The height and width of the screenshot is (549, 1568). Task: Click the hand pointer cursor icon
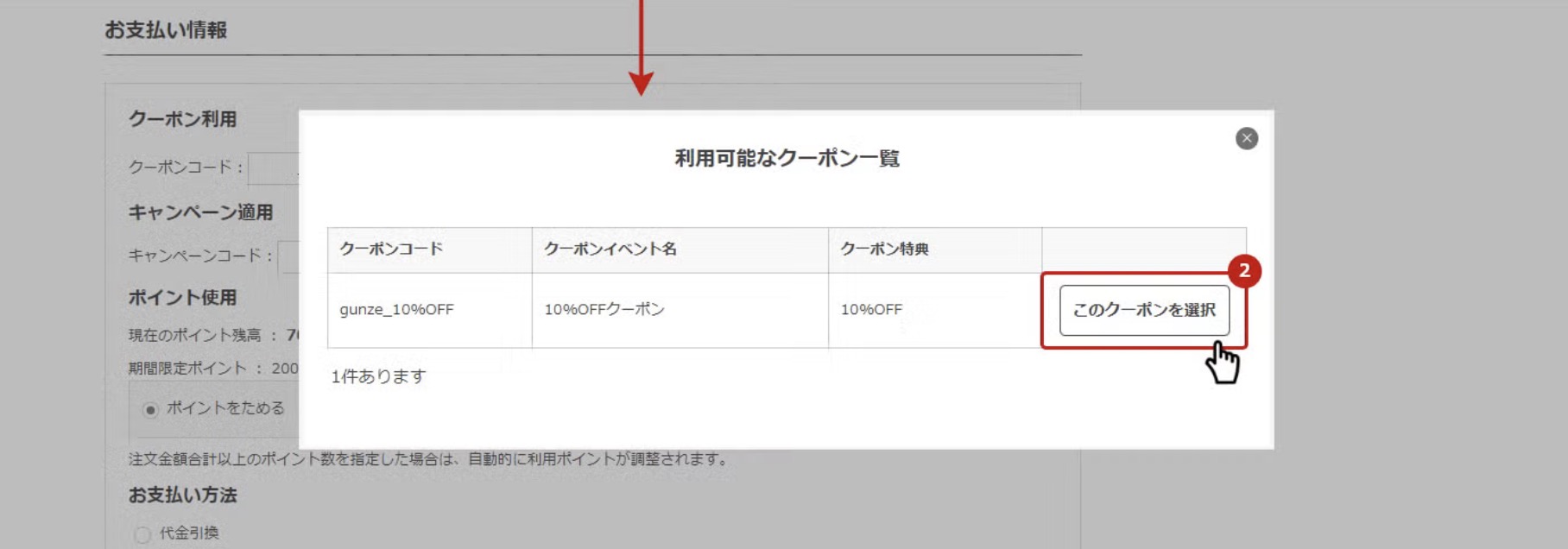pyautogui.click(x=1222, y=363)
